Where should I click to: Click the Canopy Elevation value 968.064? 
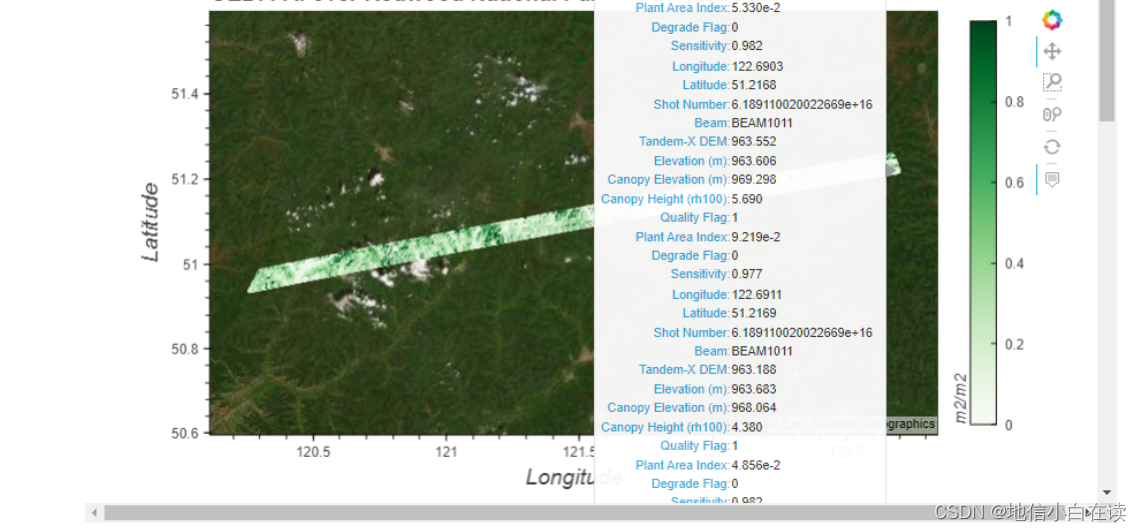[754, 407]
